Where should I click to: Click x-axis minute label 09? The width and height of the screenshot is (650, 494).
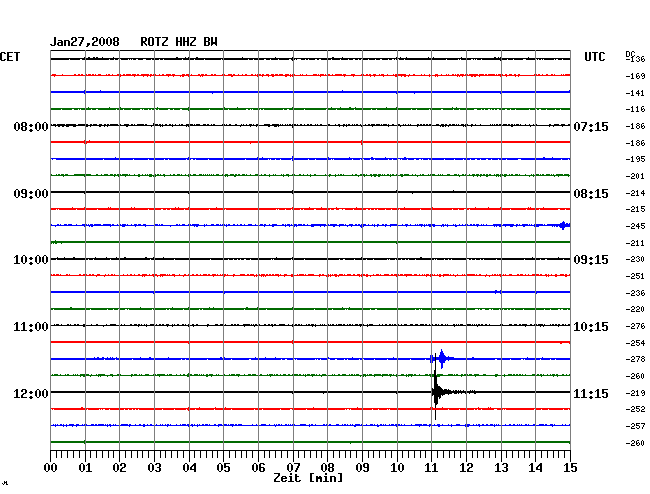362,468
